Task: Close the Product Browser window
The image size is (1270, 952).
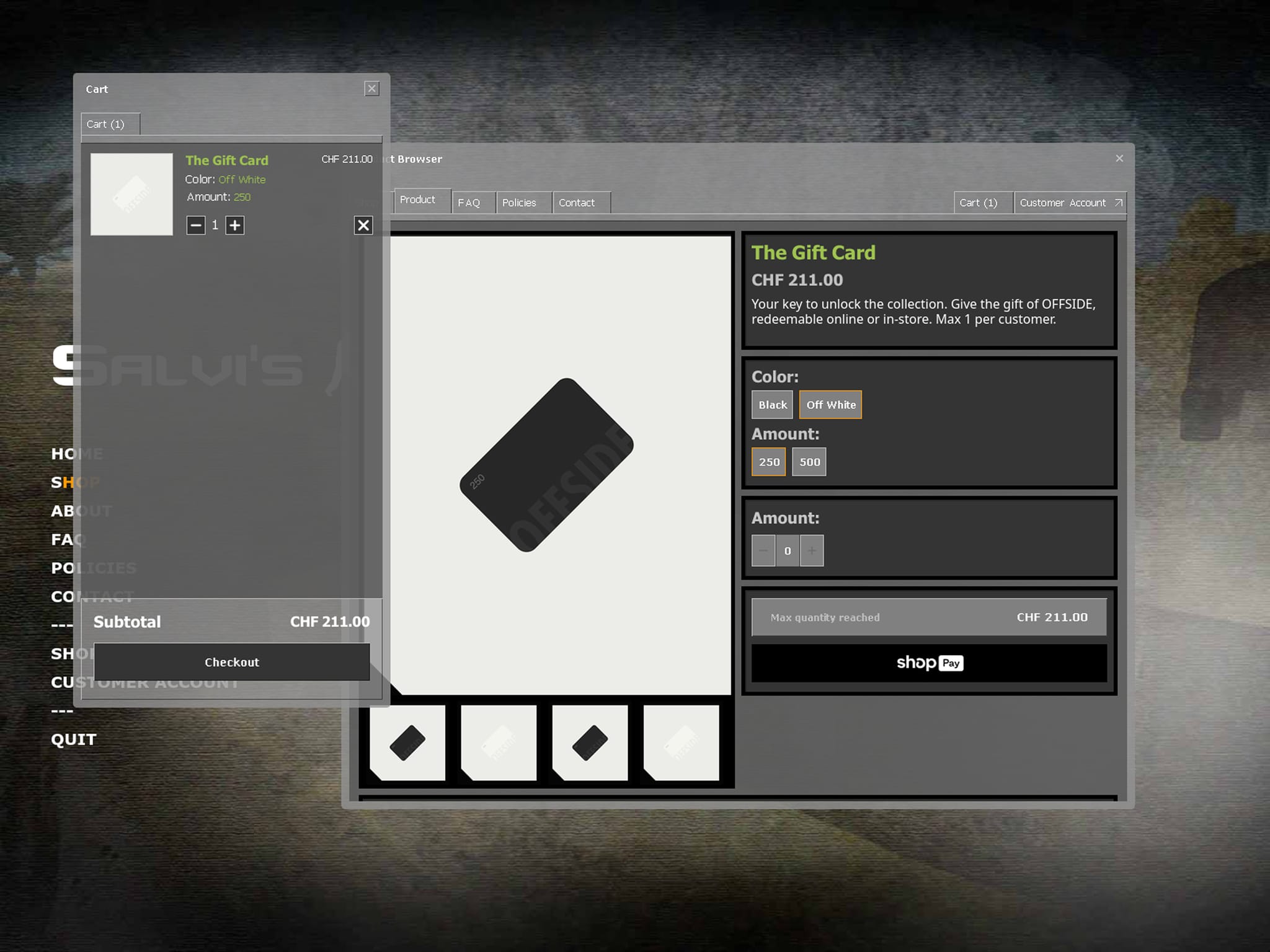Action: click(1119, 159)
